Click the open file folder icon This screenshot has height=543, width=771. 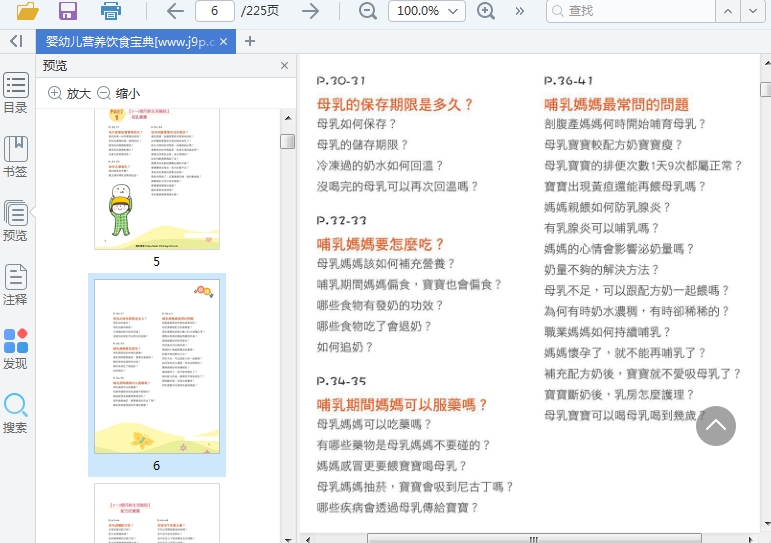tap(27, 11)
